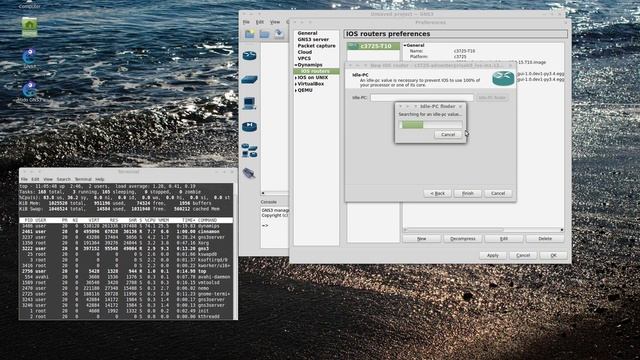640x360 pixels.
Task: Select the c3725-T10 router template
Action: coord(373,46)
